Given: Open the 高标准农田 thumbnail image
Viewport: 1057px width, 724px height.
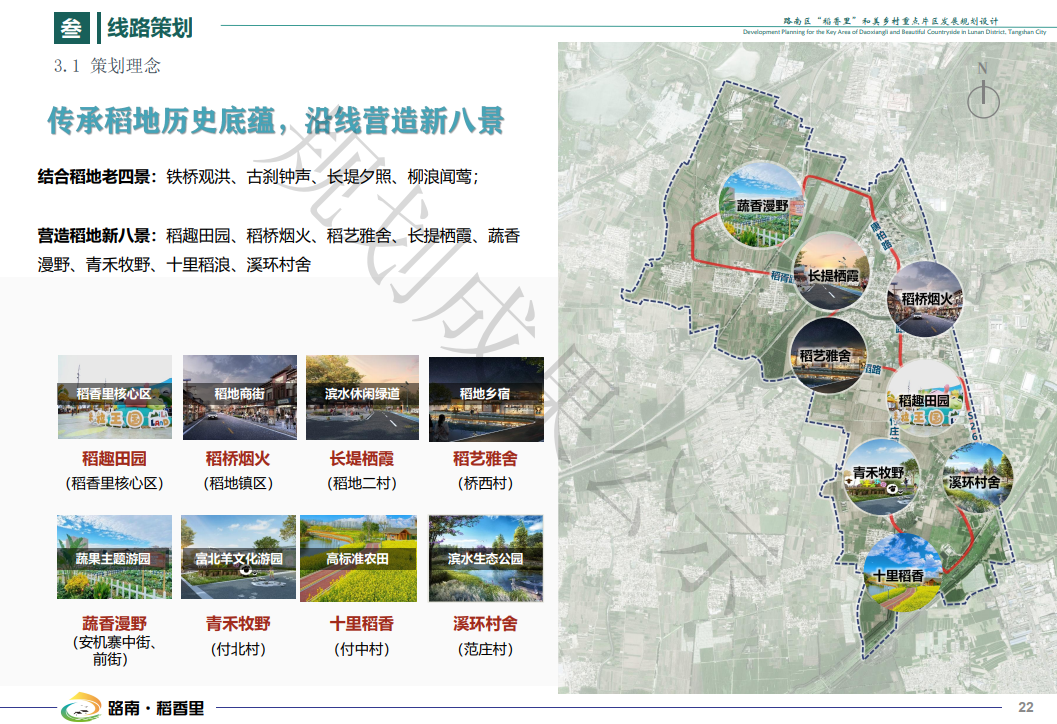Looking at the screenshot, I should point(358,558).
